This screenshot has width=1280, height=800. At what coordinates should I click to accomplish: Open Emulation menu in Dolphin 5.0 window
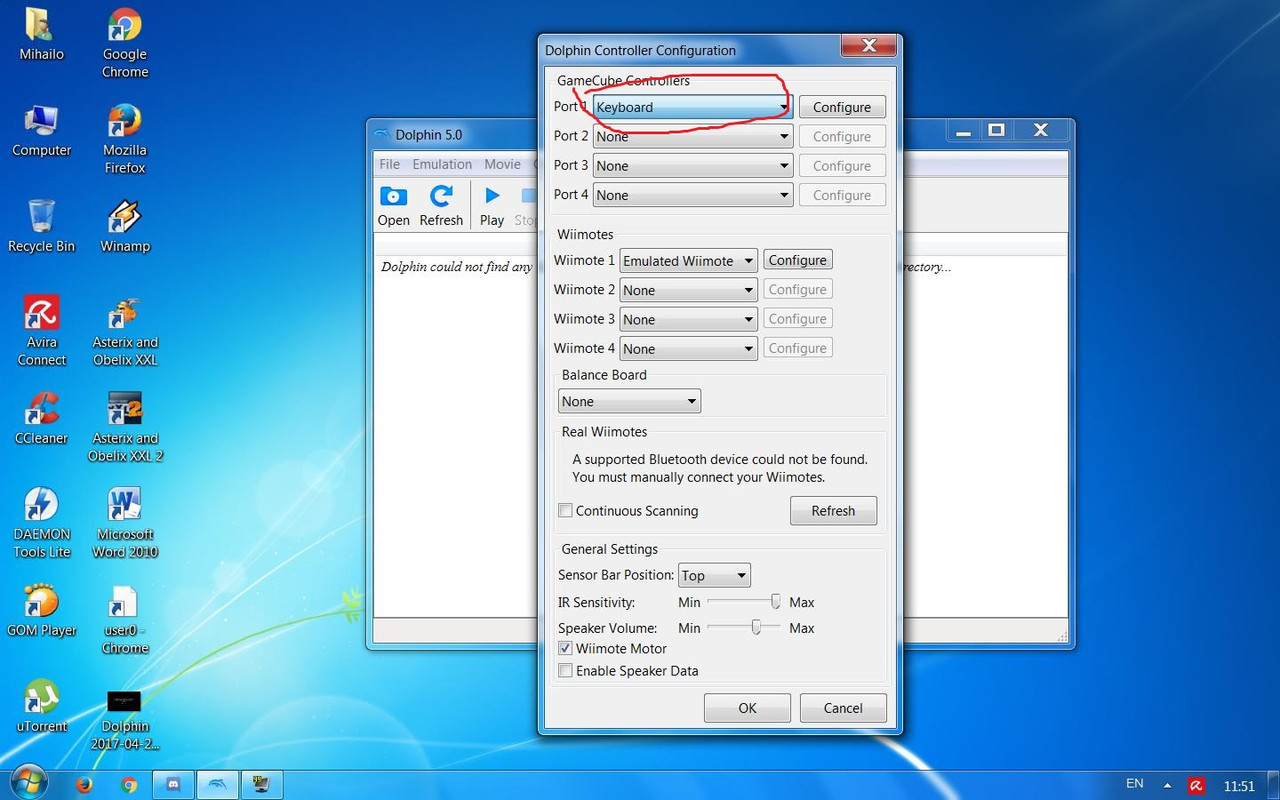tap(442, 164)
